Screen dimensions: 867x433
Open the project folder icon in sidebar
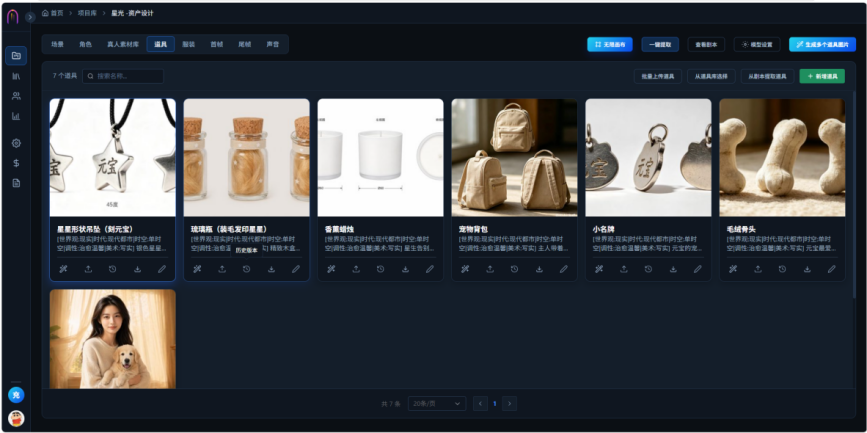pyautogui.click(x=16, y=56)
